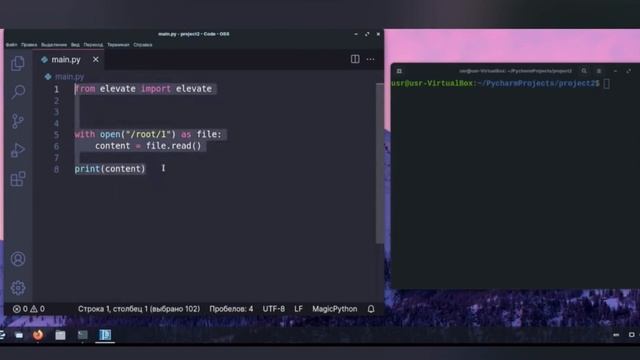Close the main.py editor tab

pos(96,60)
